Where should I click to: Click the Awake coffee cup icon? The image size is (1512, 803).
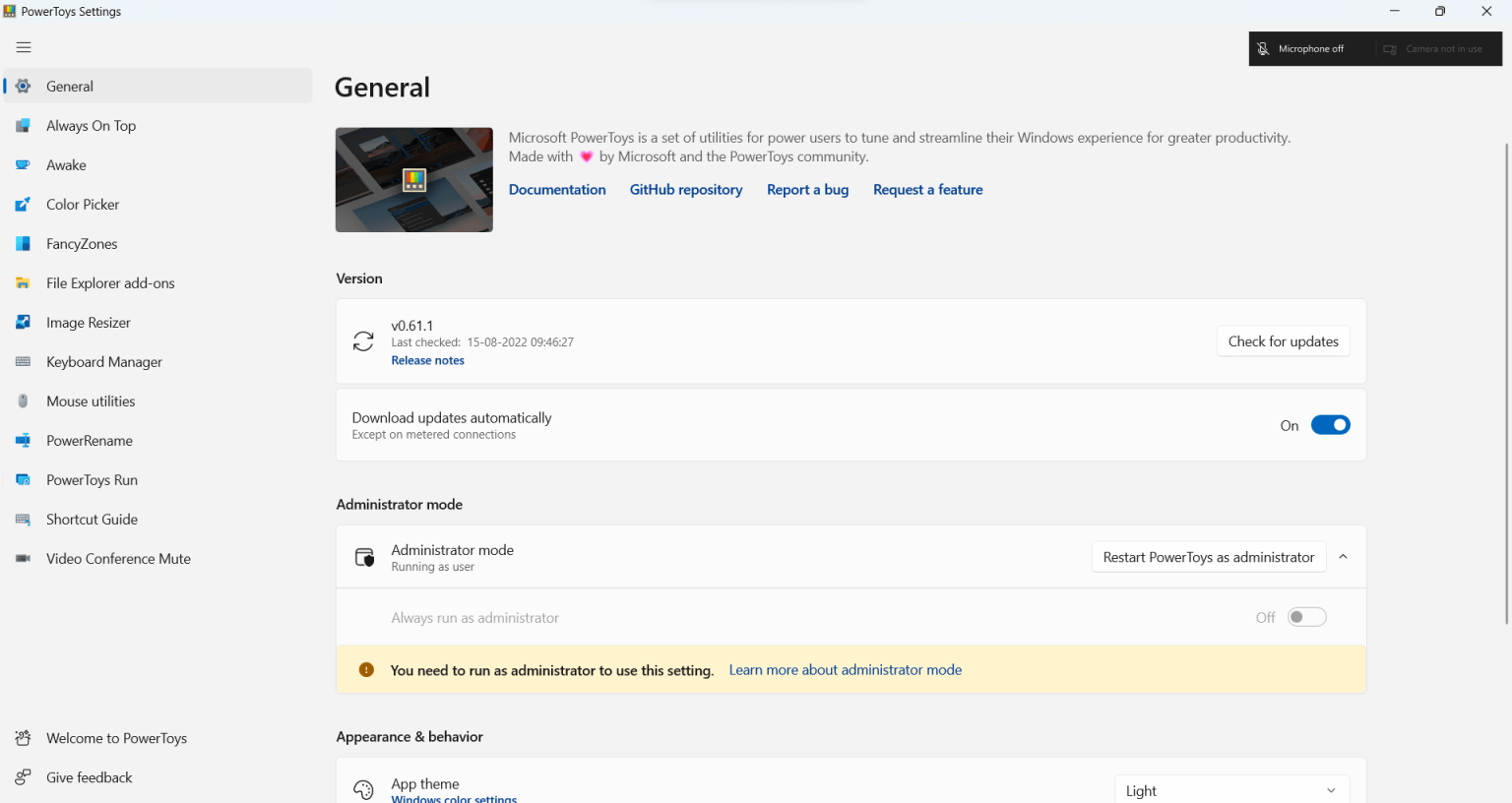[23, 165]
